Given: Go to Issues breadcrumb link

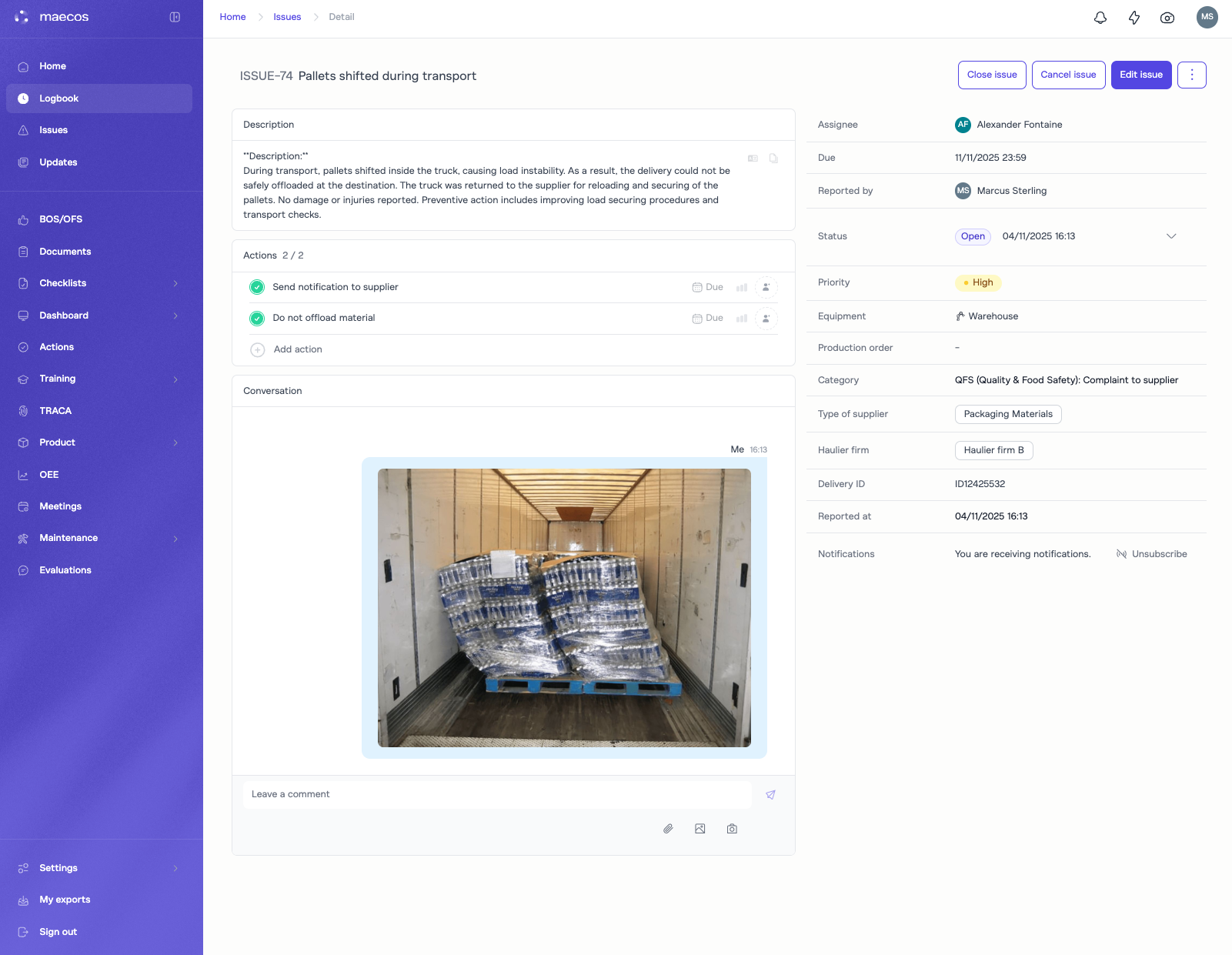Looking at the screenshot, I should pos(287,17).
